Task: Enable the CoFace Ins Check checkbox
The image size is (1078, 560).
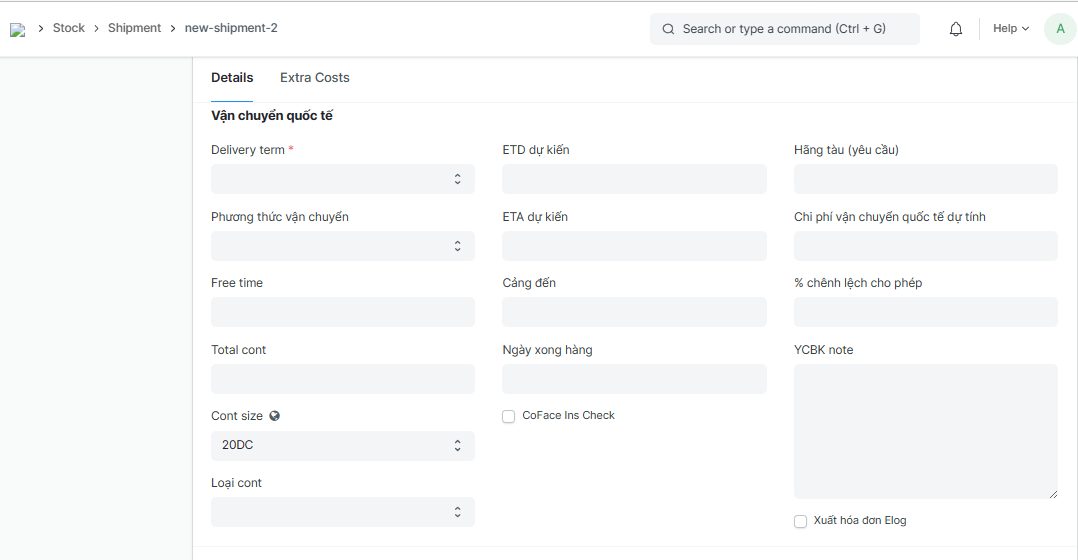Action: [x=508, y=416]
